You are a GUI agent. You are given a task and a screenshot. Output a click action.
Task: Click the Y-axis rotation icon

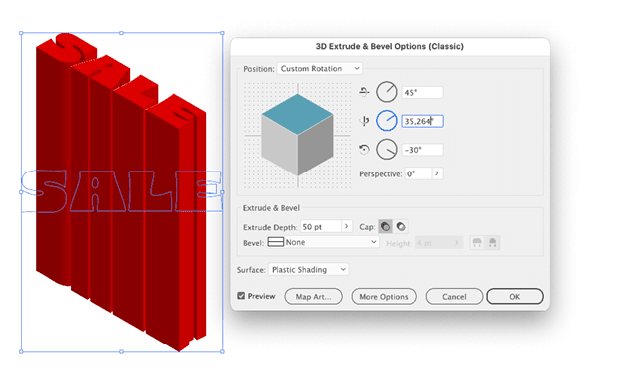click(x=364, y=121)
